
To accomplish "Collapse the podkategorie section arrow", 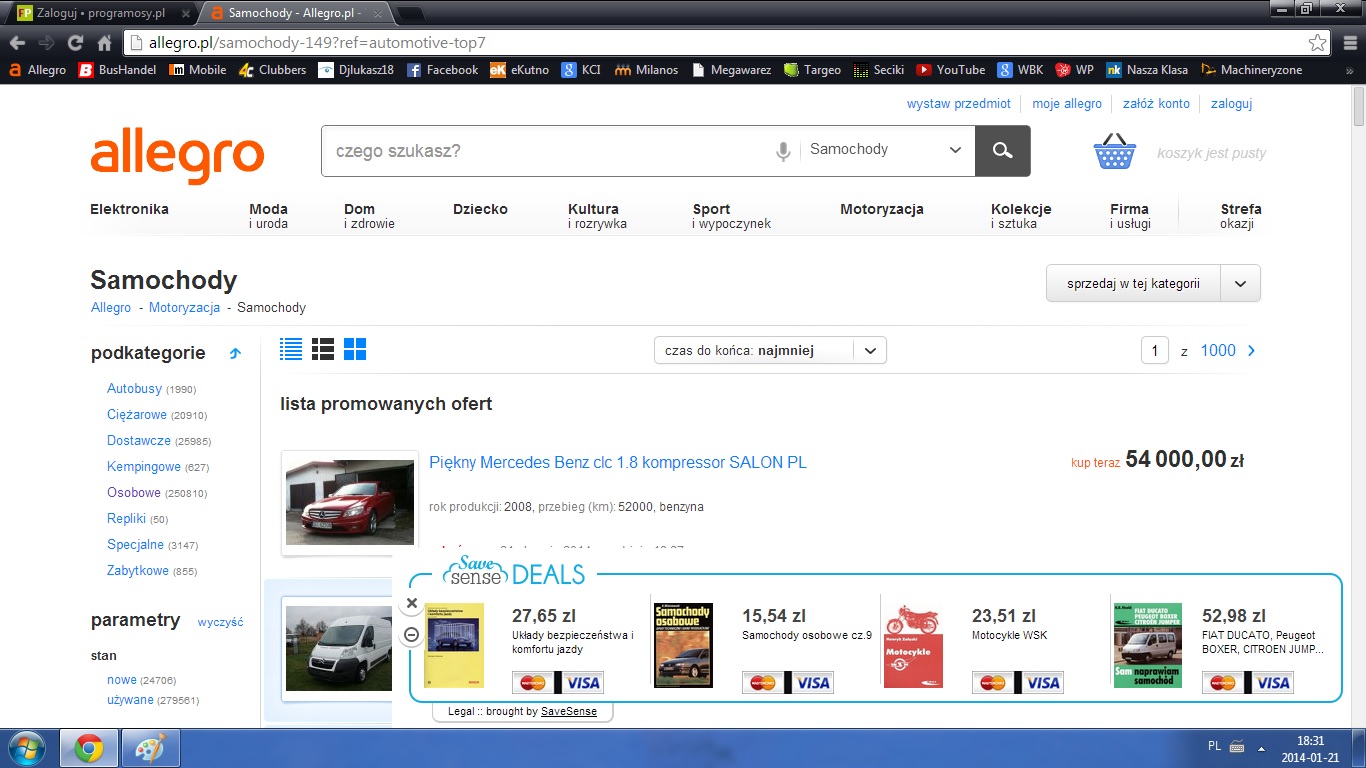I will pyautogui.click(x=235, y=353).
